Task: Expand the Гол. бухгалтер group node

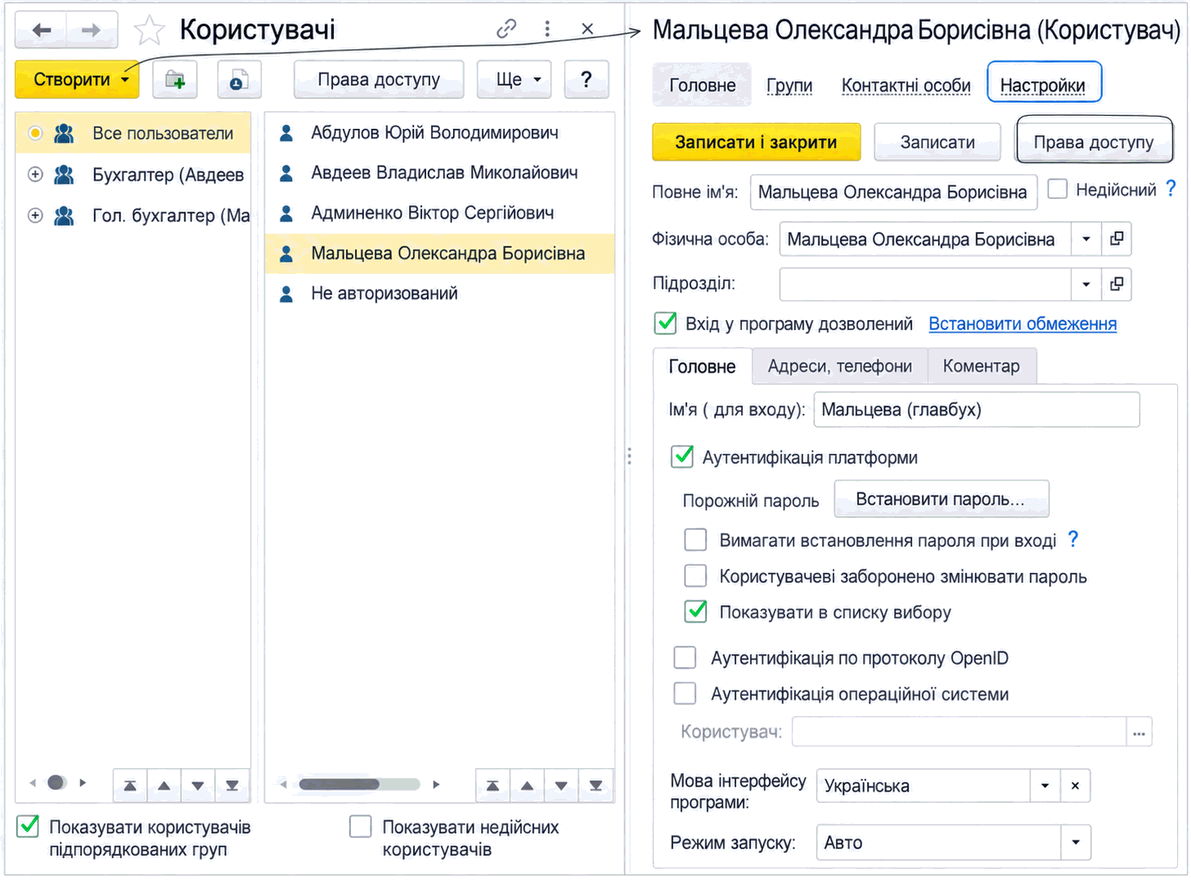Action: click(x=35, y=216)
